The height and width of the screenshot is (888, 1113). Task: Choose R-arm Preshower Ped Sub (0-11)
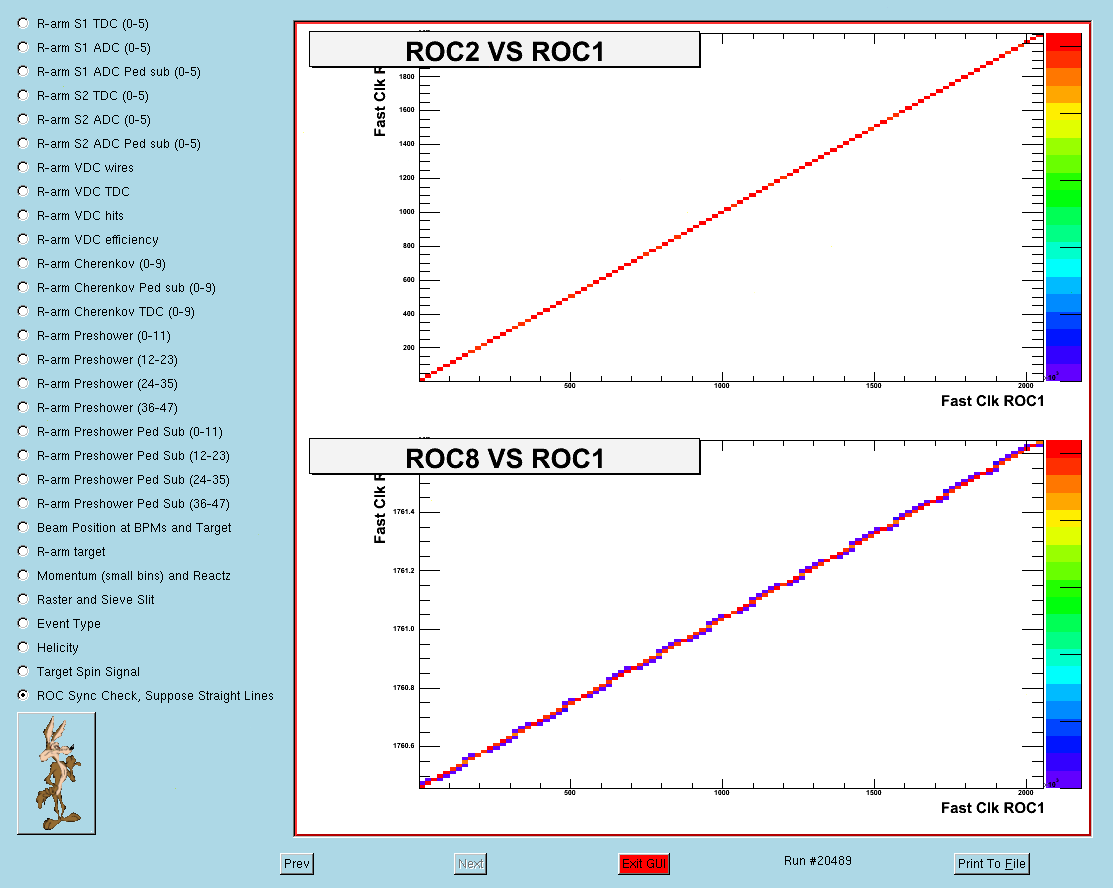23,432
